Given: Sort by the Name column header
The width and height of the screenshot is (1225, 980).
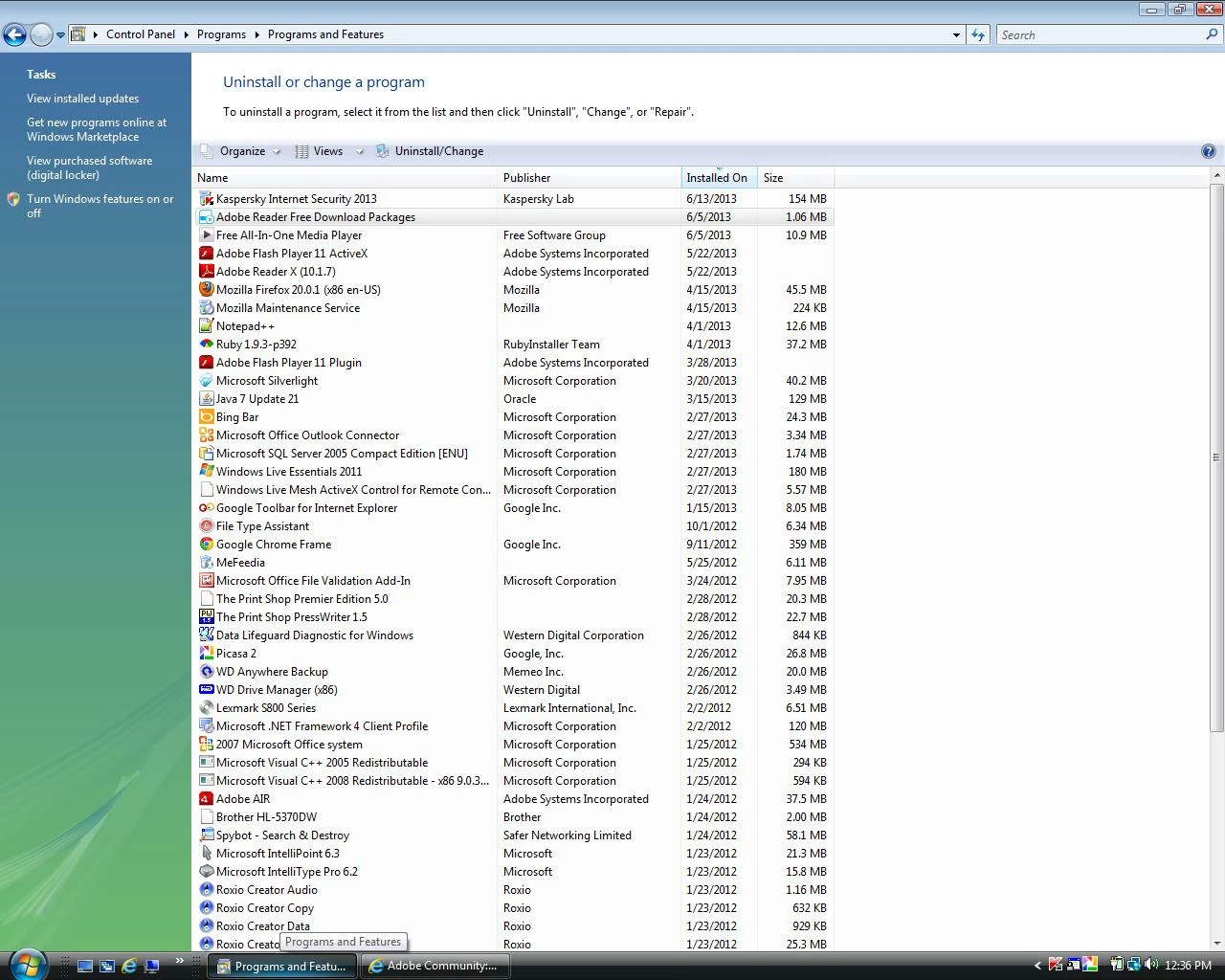Looking at the screenshot, I should (x=345, y=178).
